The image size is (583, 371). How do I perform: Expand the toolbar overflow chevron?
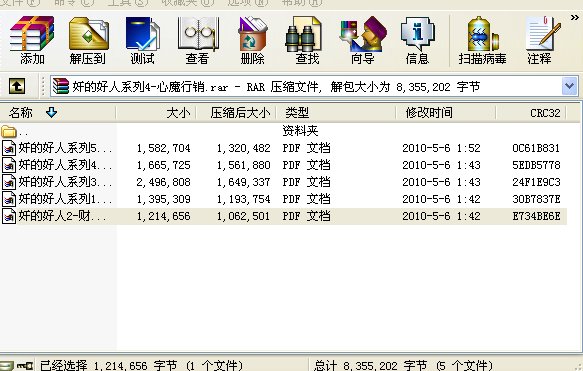point(575,17)
